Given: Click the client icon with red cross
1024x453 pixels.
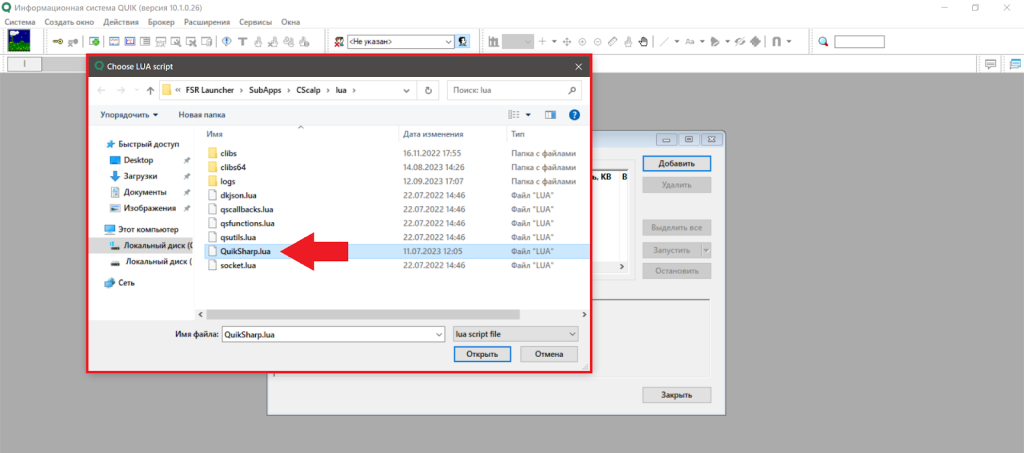Looking at the screenshot, I should click(339, 41).
